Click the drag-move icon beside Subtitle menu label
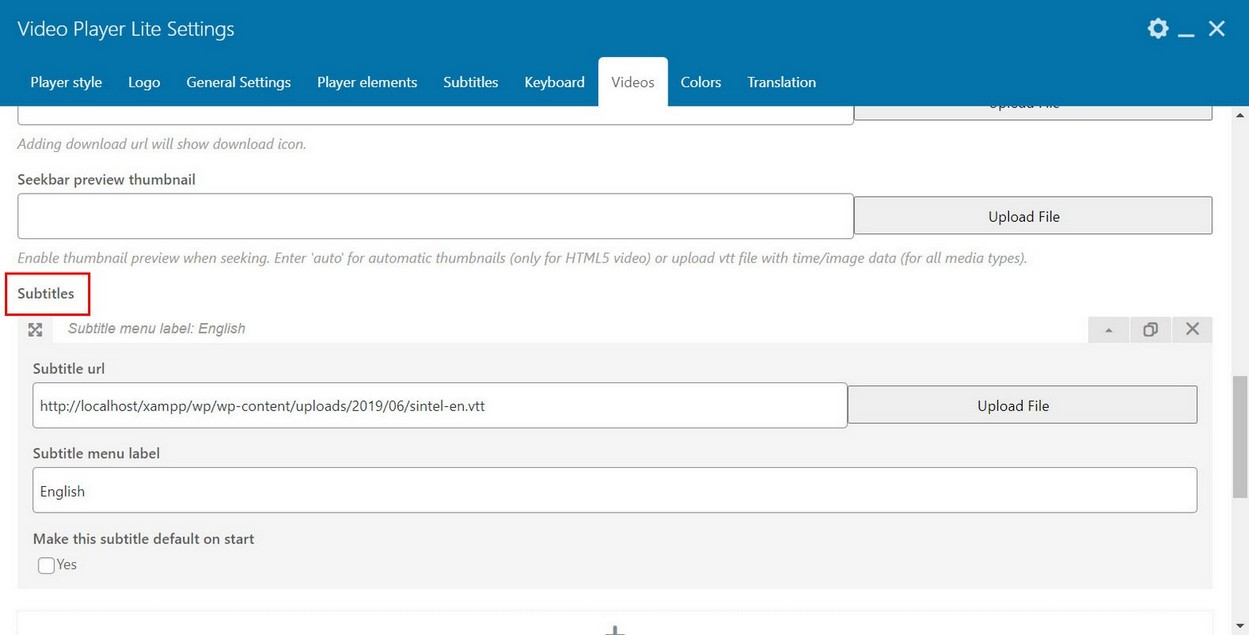Screen dimensions: 1249x635 pyautogui.click(x=35, y=329)
